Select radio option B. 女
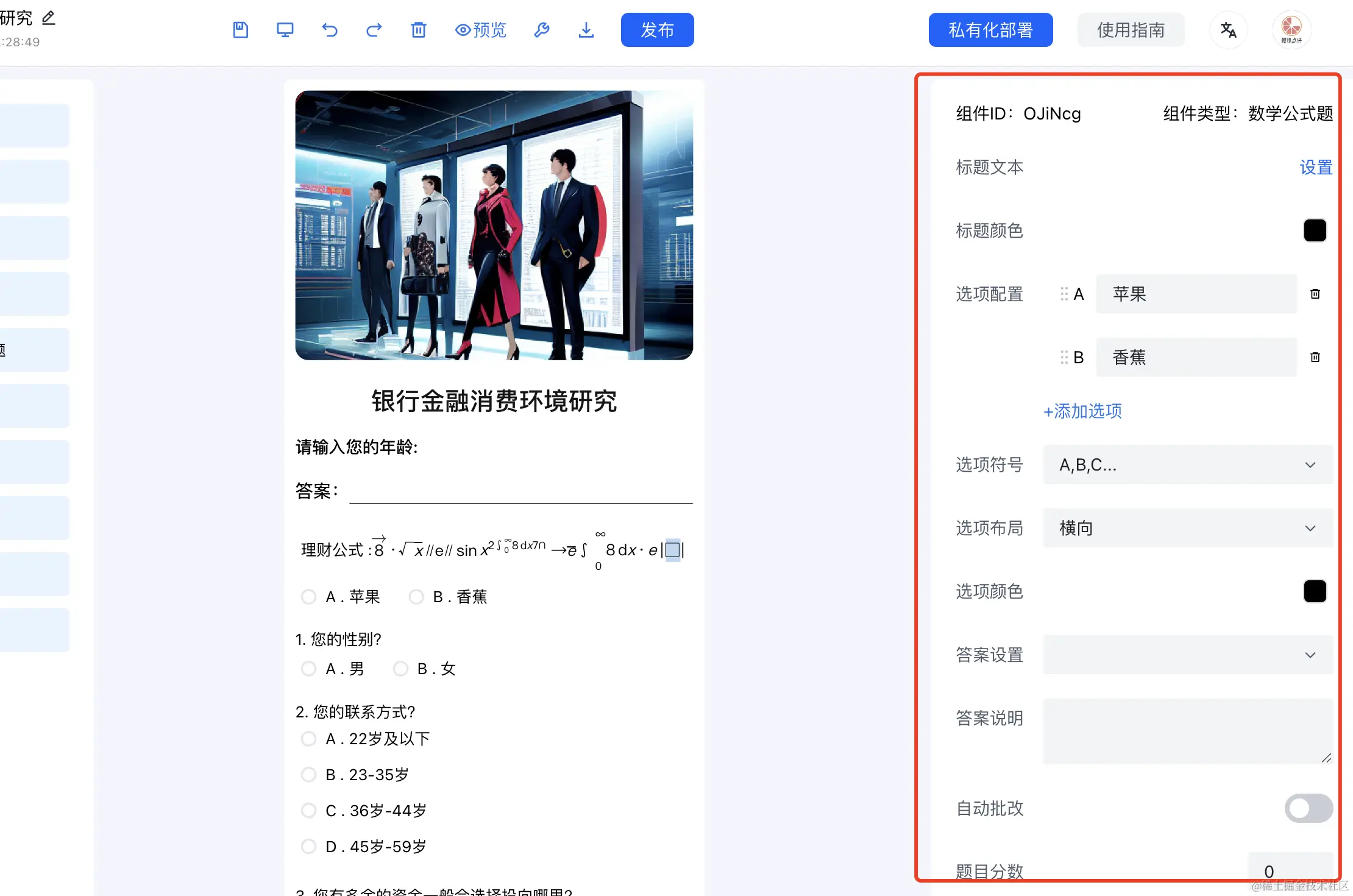Image resolution: width=1353 pixels, height=896 pixels. pos(400,669)
